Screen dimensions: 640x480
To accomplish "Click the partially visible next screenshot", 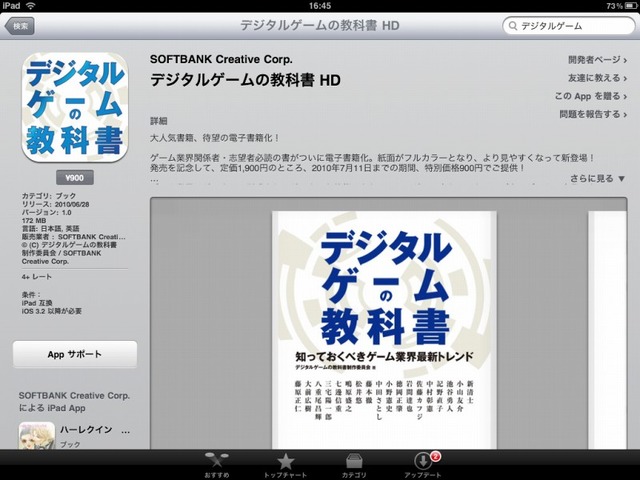I will (607, 330).
